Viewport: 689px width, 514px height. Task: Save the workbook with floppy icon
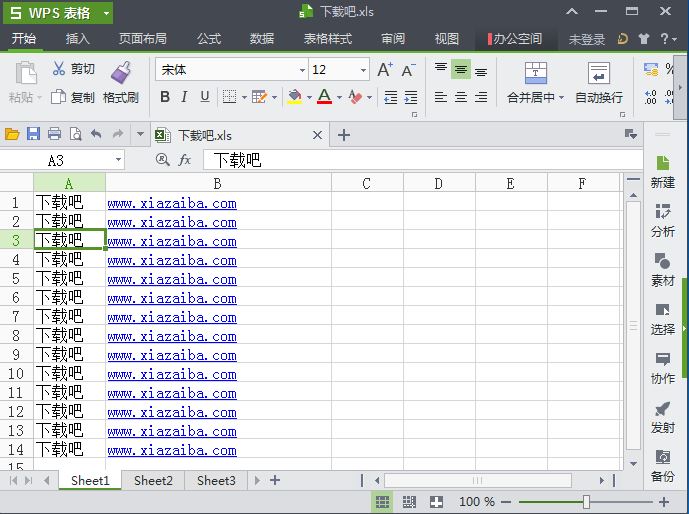33,134
